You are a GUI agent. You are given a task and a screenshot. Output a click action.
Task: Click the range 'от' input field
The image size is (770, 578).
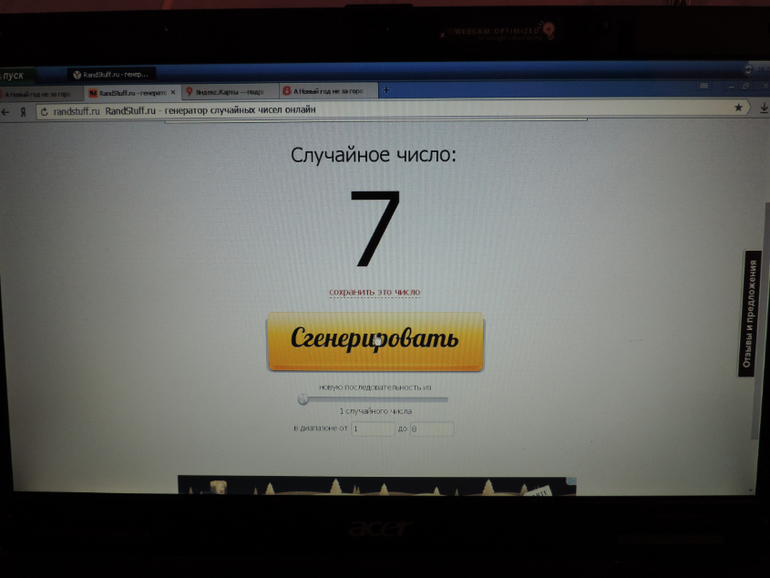pos(372,428)
